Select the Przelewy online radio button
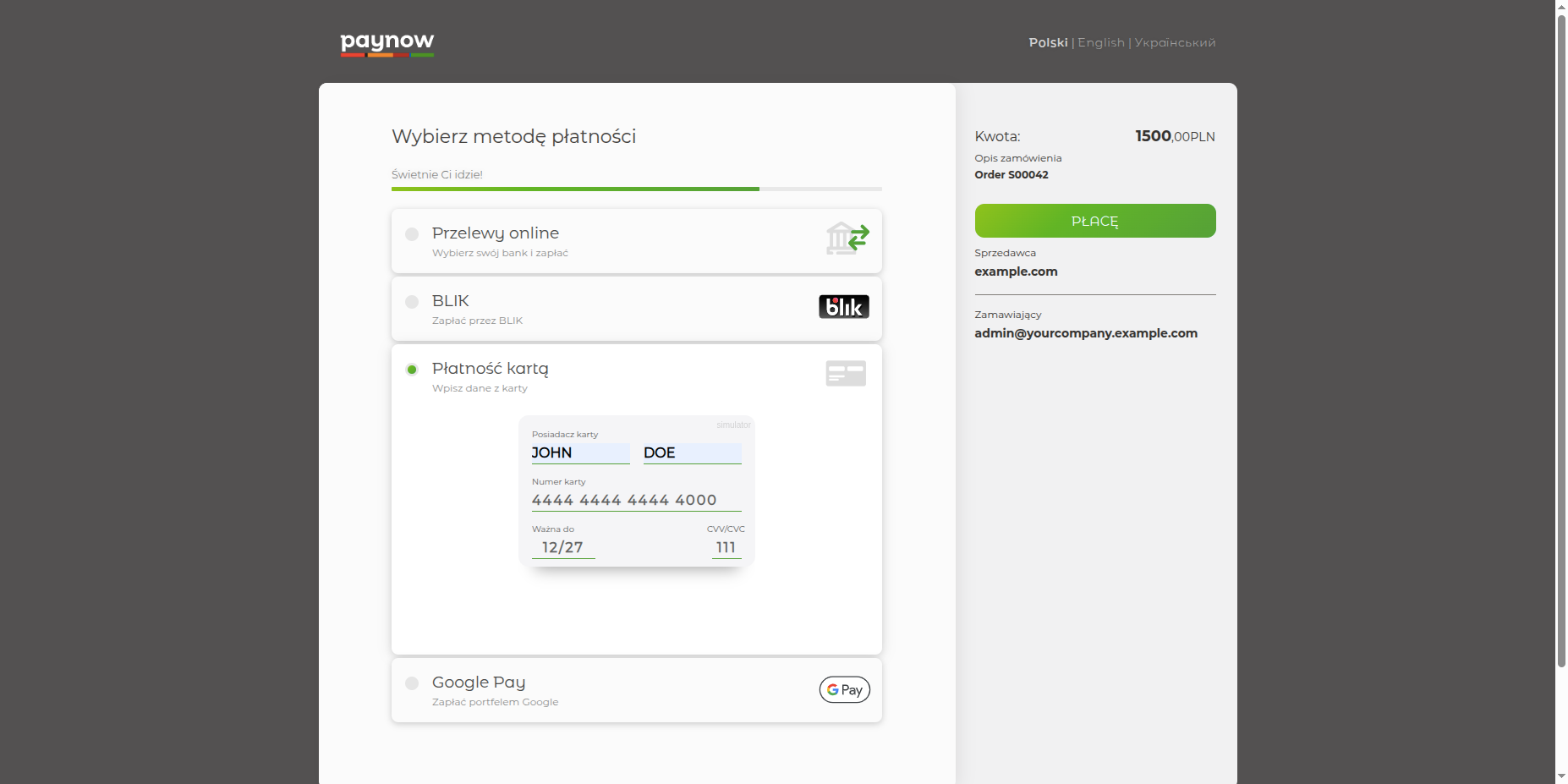Image resolution: width=1568 pixels, height=784 pixels. coord(412,234)
